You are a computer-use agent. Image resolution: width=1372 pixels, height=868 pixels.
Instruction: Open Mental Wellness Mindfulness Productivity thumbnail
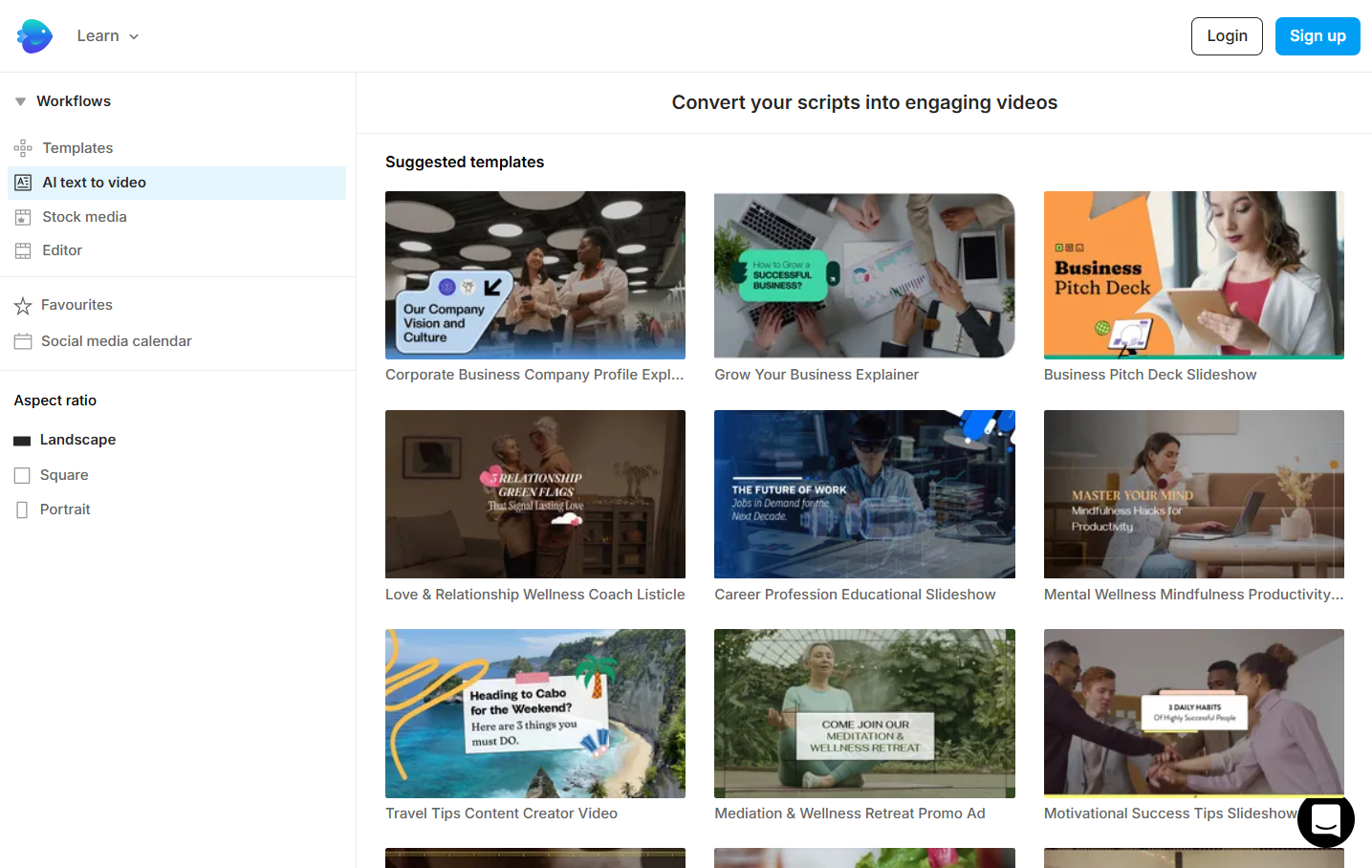click(x=1194, y=494)
